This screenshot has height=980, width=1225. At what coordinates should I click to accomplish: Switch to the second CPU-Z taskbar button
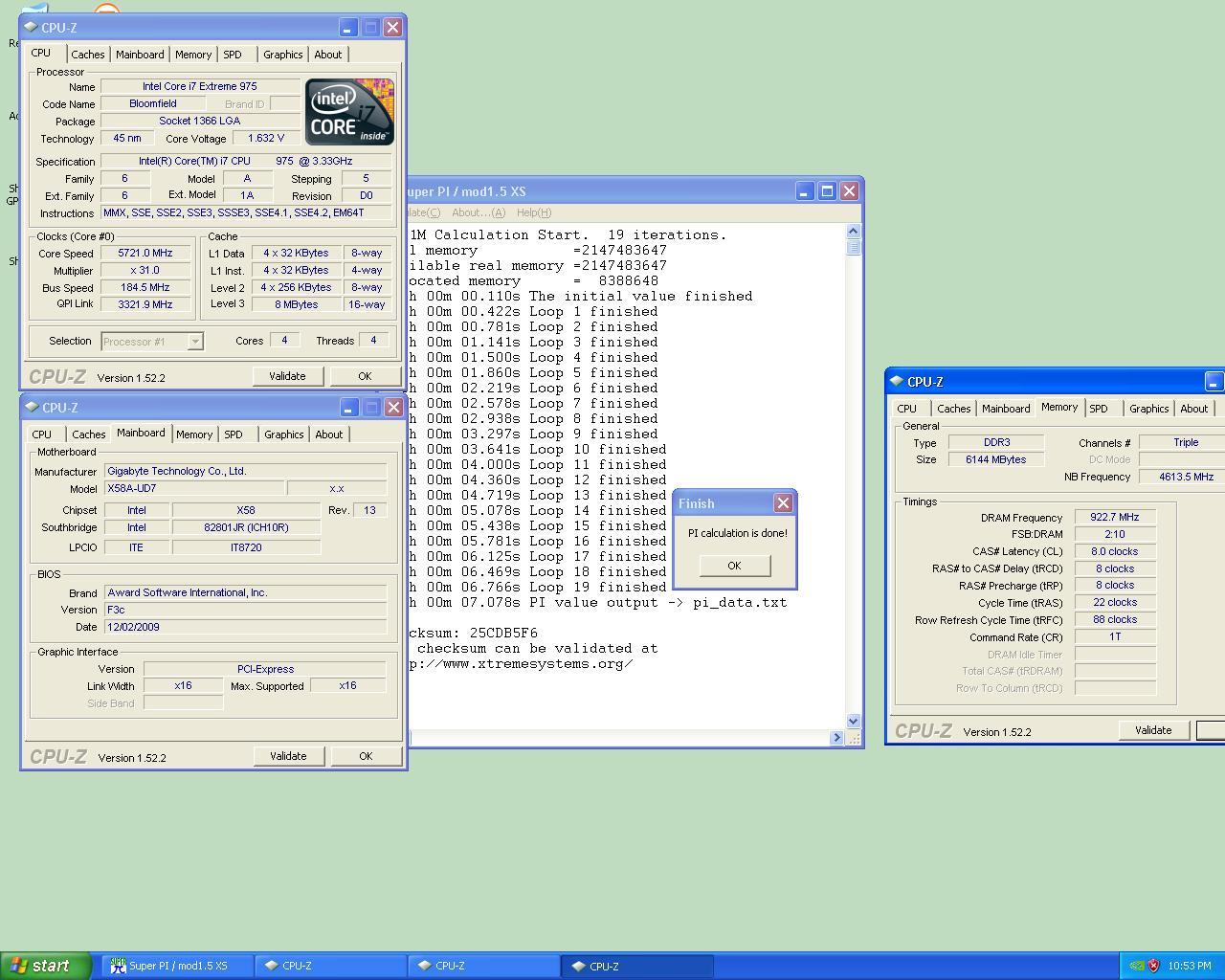pos(484,966)
